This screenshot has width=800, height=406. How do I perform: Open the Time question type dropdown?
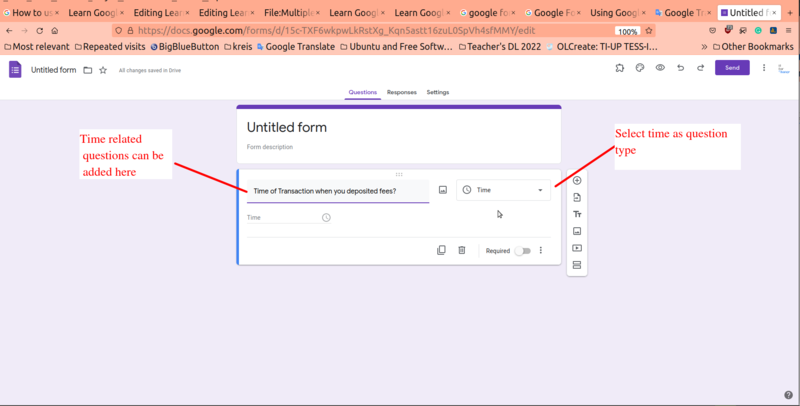504,190
